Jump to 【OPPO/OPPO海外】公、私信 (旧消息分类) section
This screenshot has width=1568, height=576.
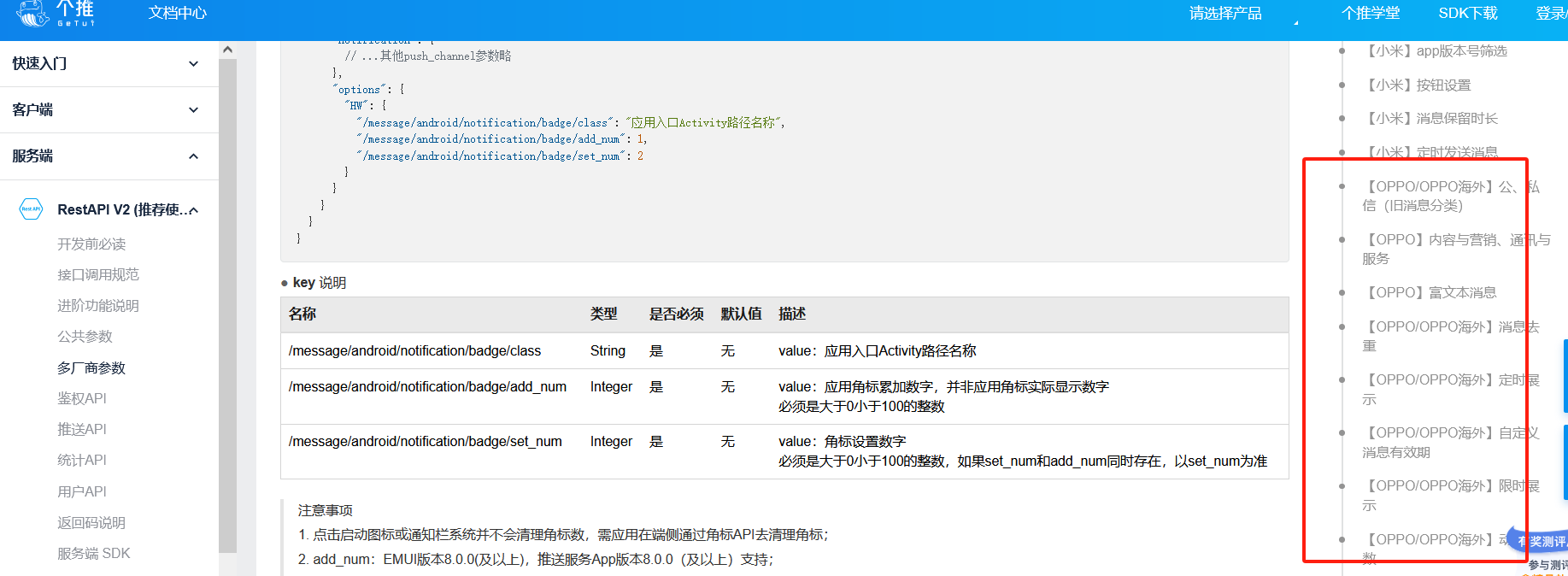[x=1450, y=196]
